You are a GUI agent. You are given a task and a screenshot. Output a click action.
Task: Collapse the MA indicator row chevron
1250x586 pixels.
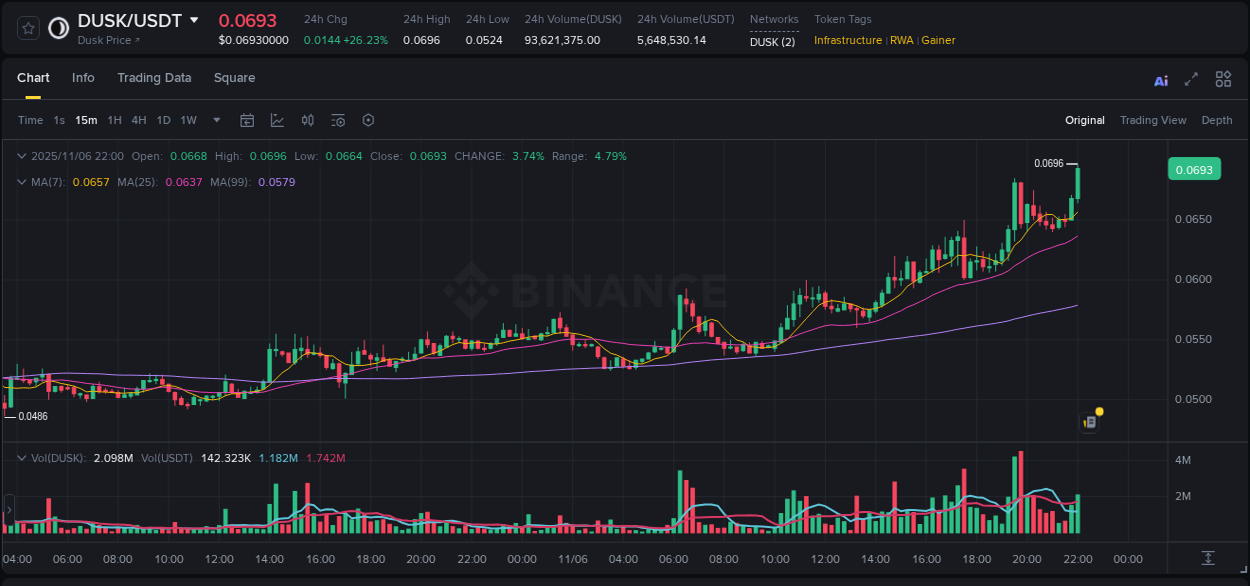pyautogui.click(x=20, y=183)
